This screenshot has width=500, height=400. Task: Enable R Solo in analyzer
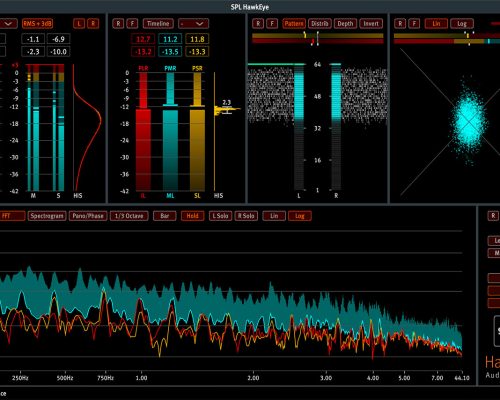(x=246, y=216)
